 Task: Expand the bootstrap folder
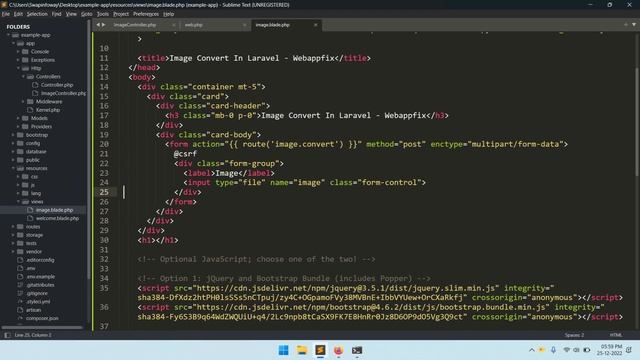point(13,135)
